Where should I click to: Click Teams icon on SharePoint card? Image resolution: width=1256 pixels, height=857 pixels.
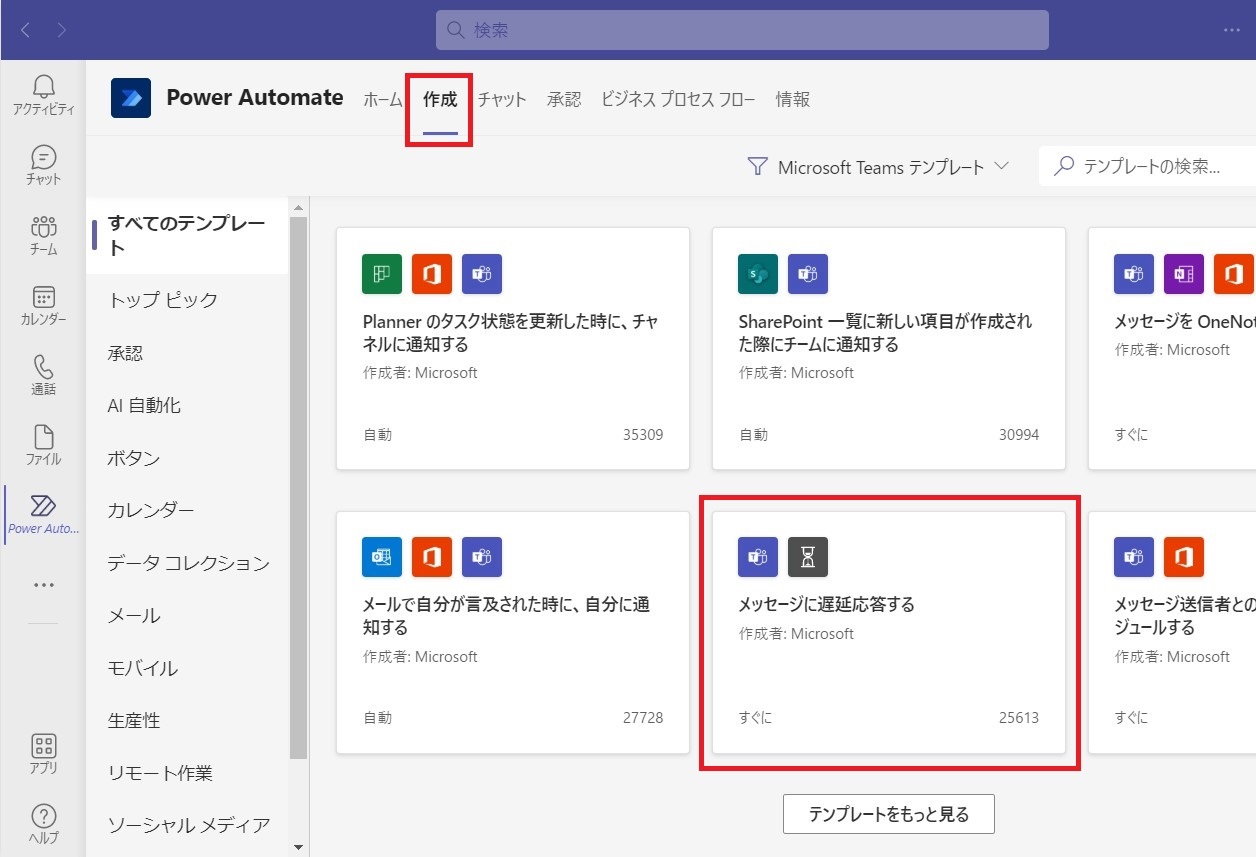point(808,274)
